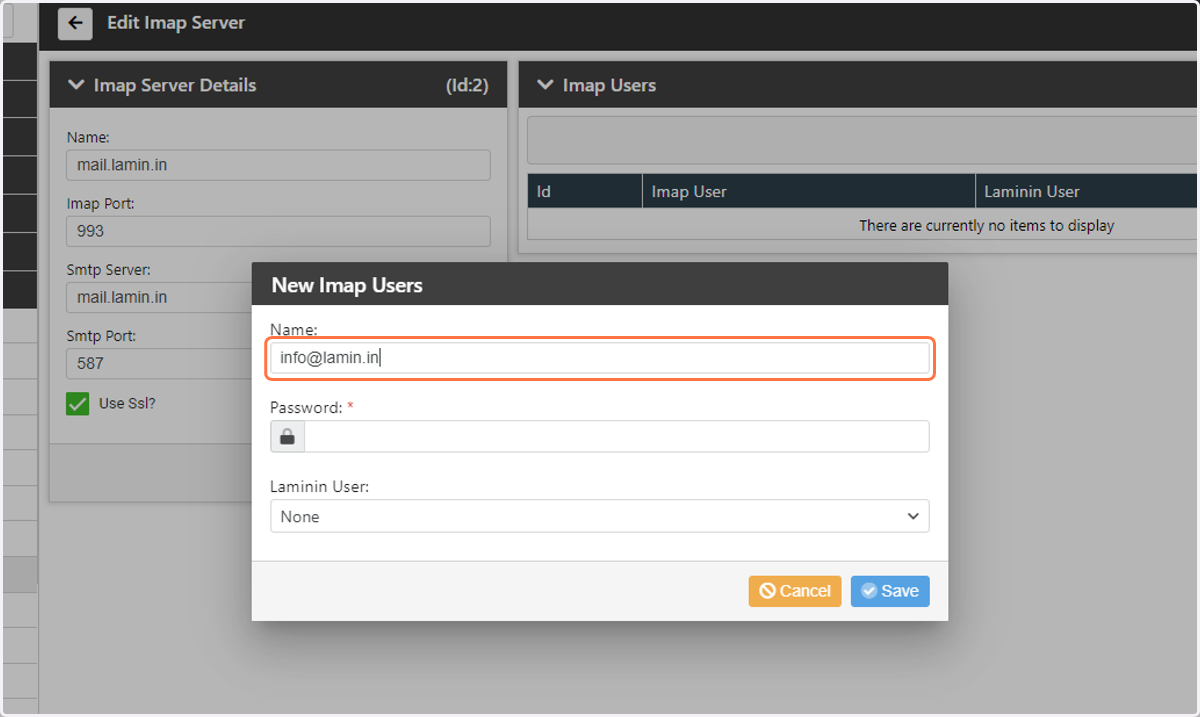Click the (Id:2) label
This screenshot has width=1200, height=717.
coord(467,86)
